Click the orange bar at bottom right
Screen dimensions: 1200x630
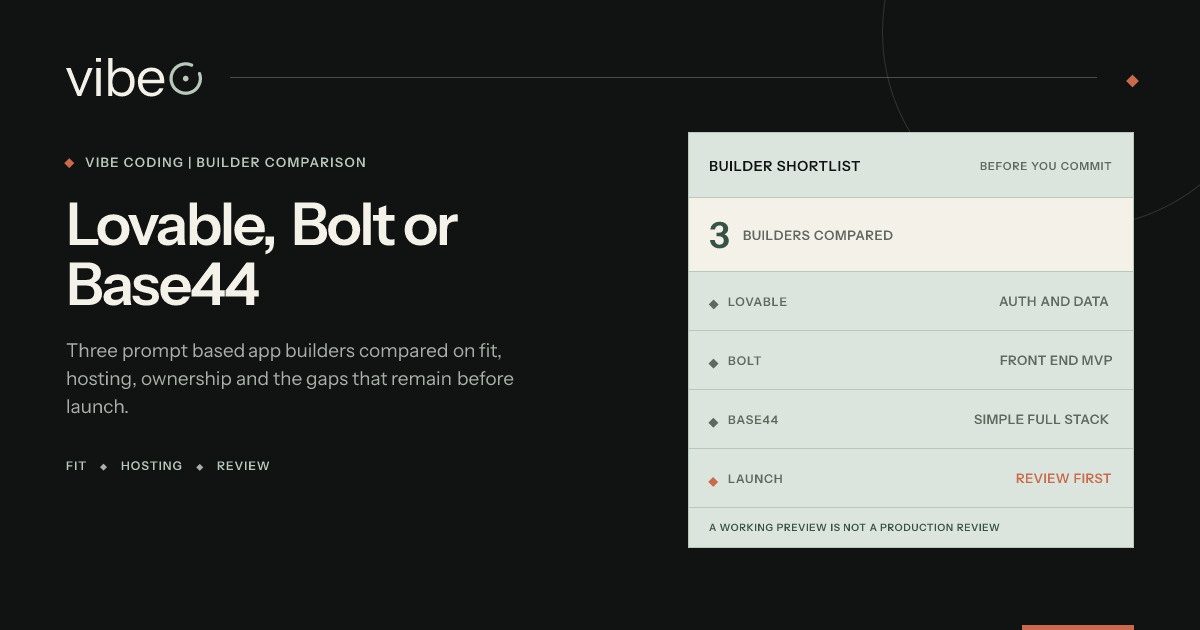pos(1078,627)
